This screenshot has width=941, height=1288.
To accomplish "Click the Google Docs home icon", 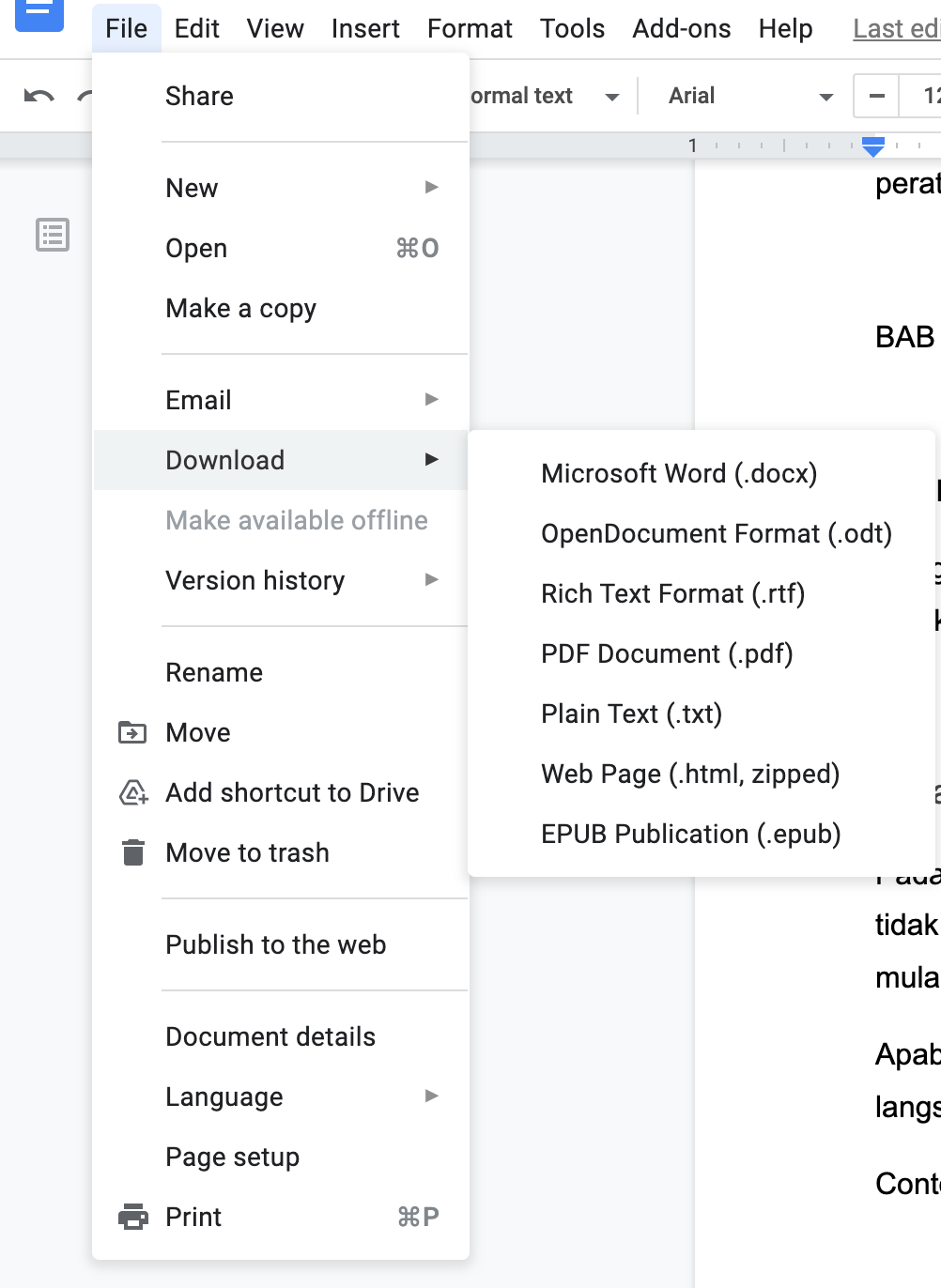I will (39, 11).
